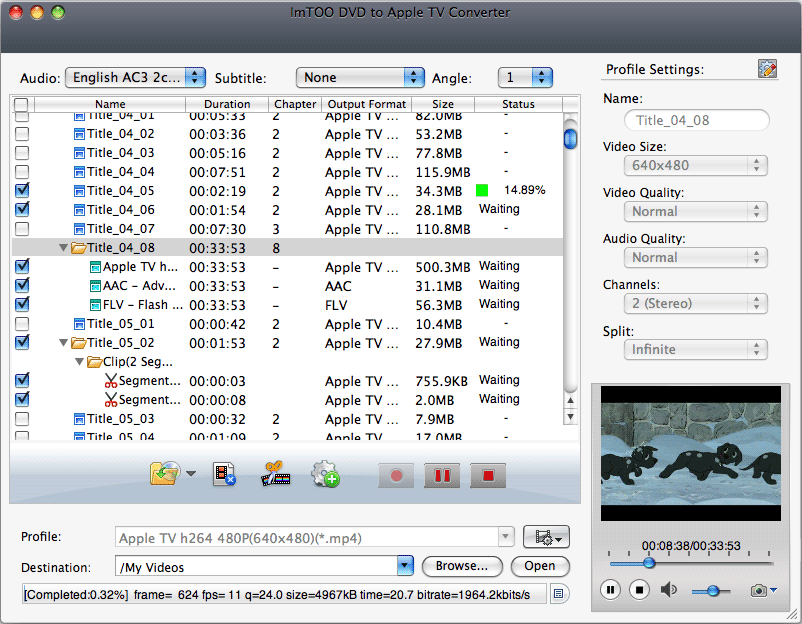Pause the conversion with the red pause button
Screen dimensions: 802x624
point(442,476)
